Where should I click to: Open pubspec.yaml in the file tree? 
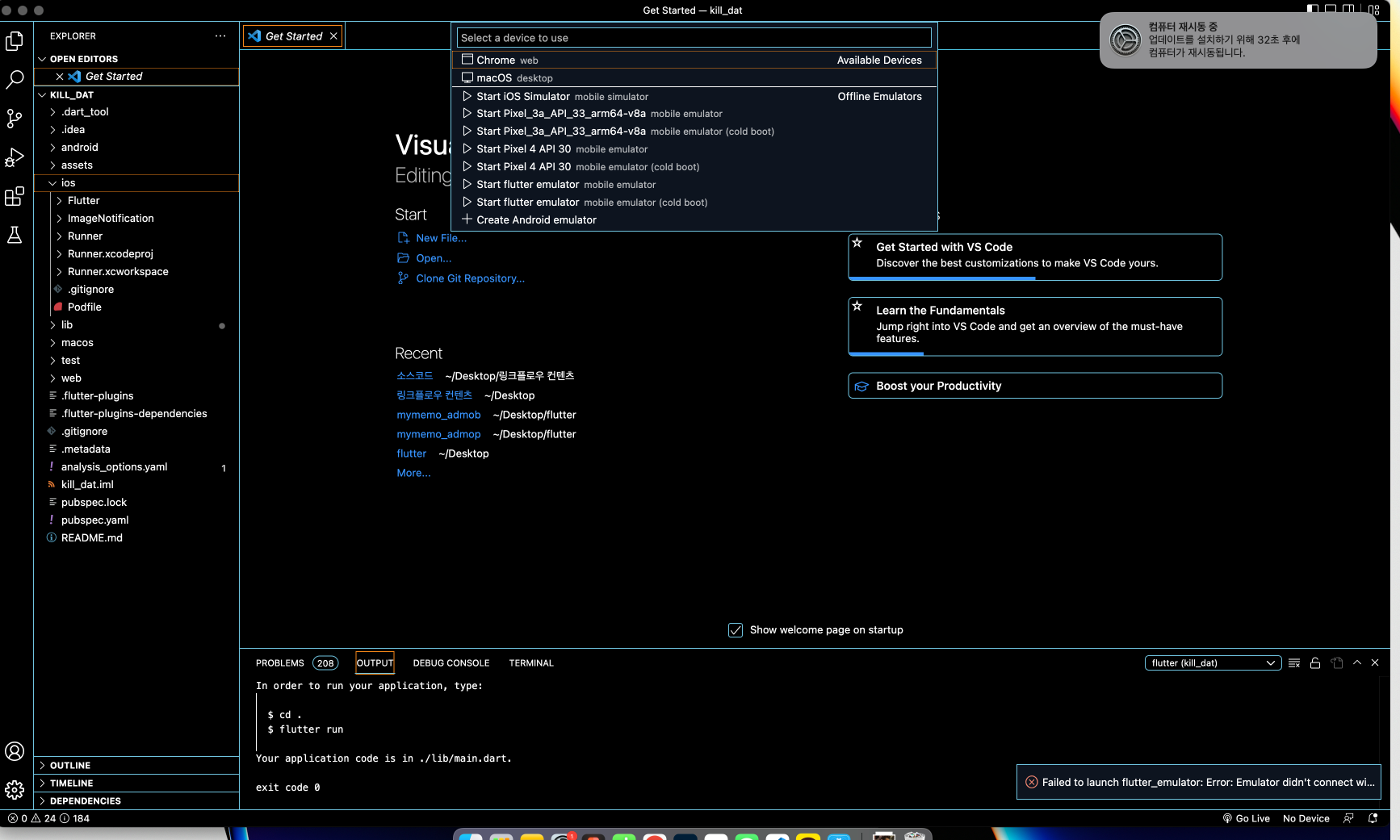pyautogui.click(x=137, y=520)
